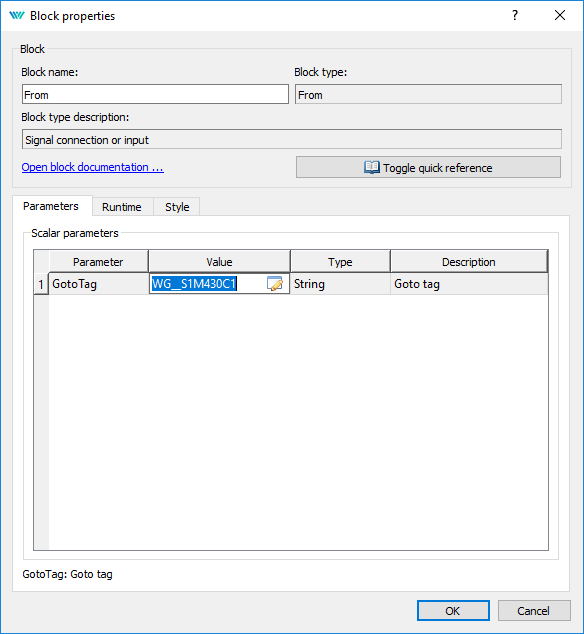Image resolution: width=584 pixels, height=634 pixels.
Task: Click the Block type field showing From
Action: coord(428,94)
